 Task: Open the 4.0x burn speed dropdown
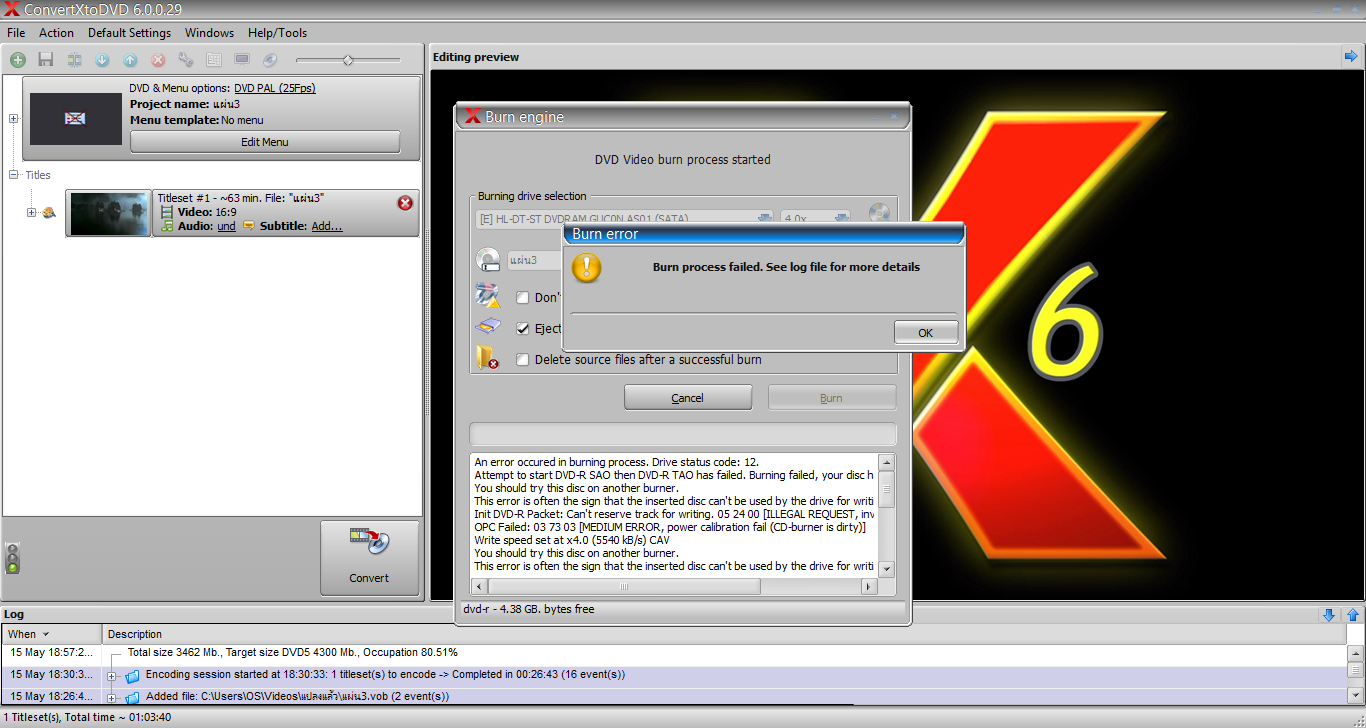point(841,218)
